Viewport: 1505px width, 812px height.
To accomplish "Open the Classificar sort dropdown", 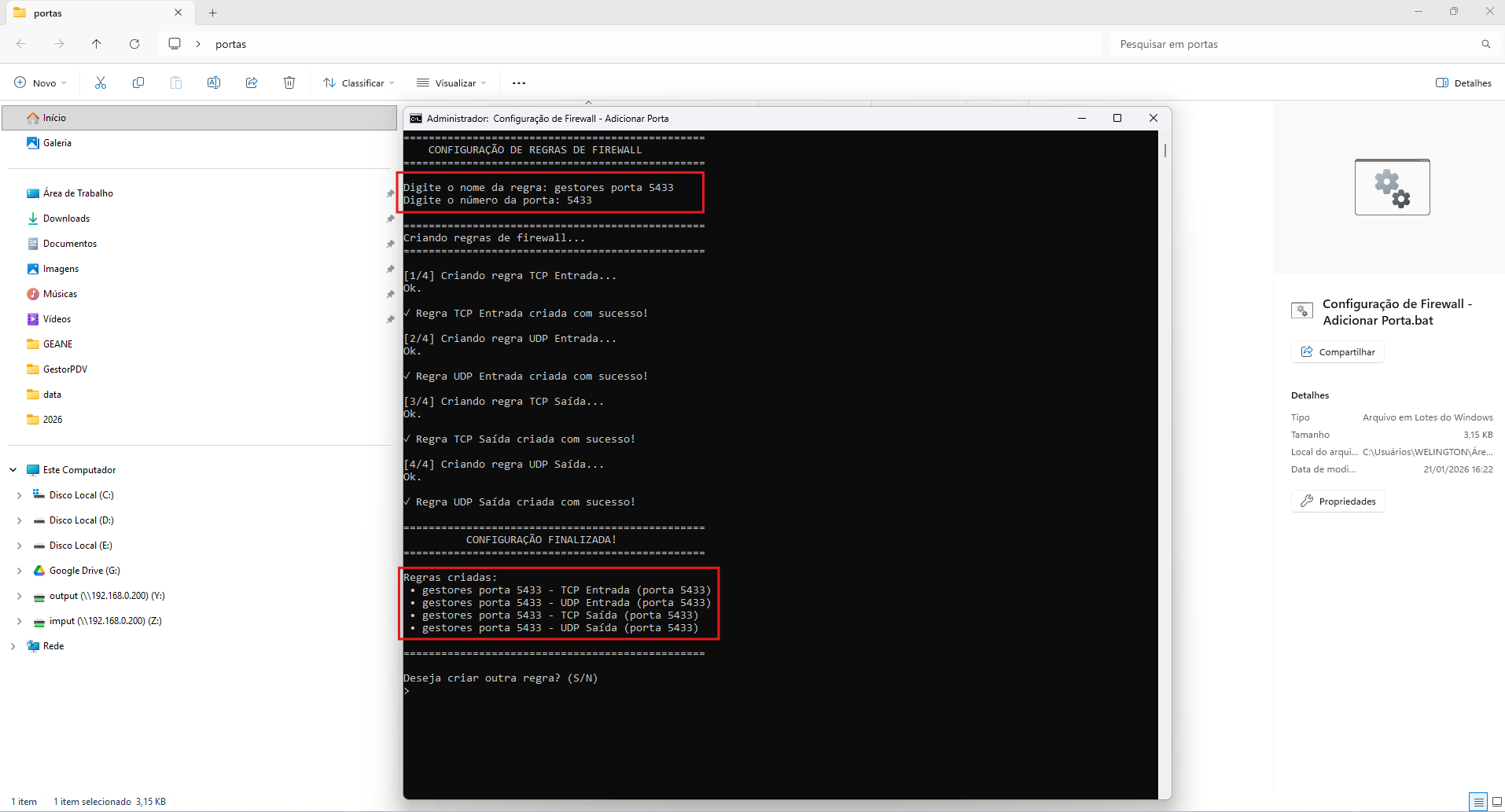I will point(359,83).
